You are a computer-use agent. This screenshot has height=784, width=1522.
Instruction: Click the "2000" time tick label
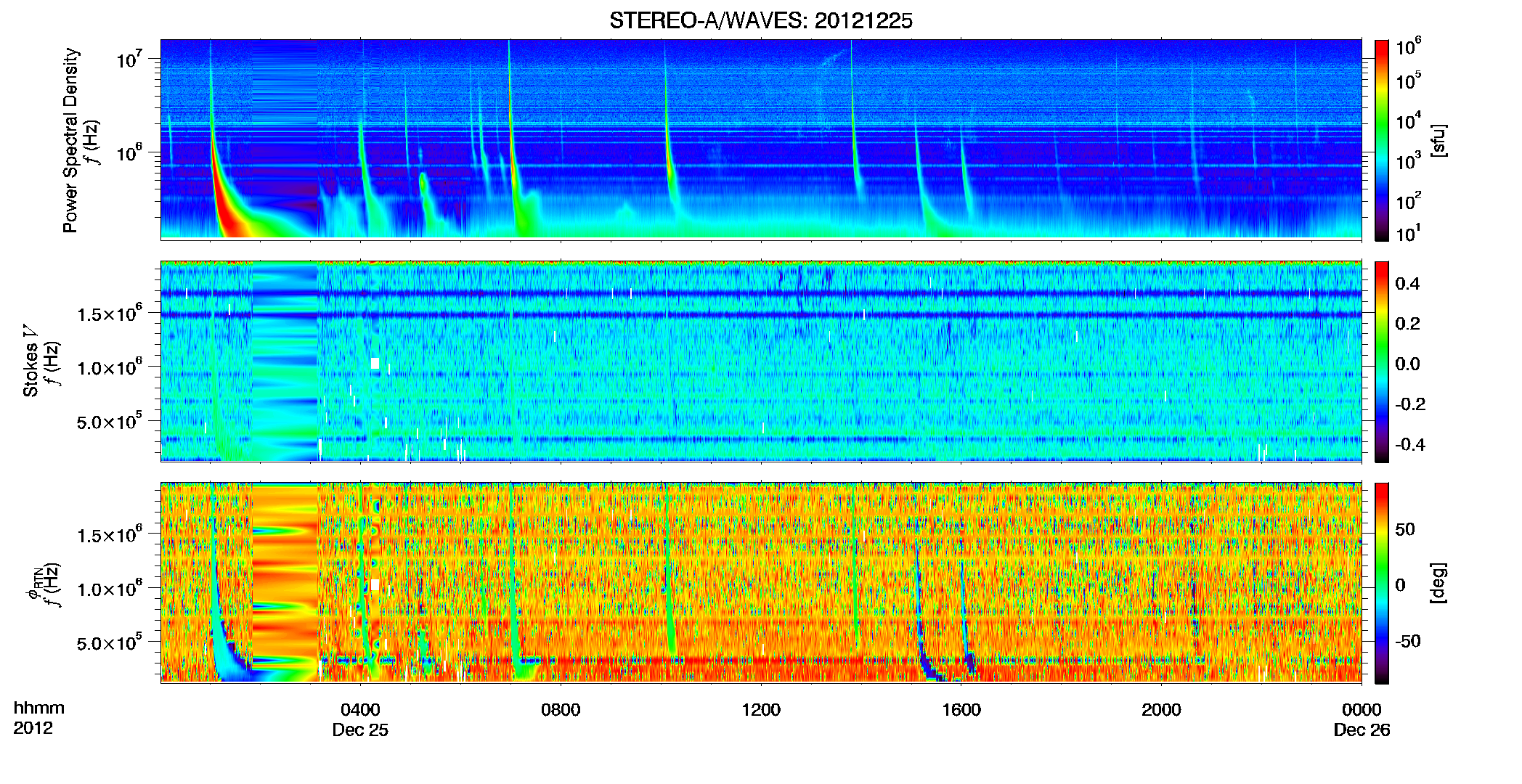click(1161, 709)
